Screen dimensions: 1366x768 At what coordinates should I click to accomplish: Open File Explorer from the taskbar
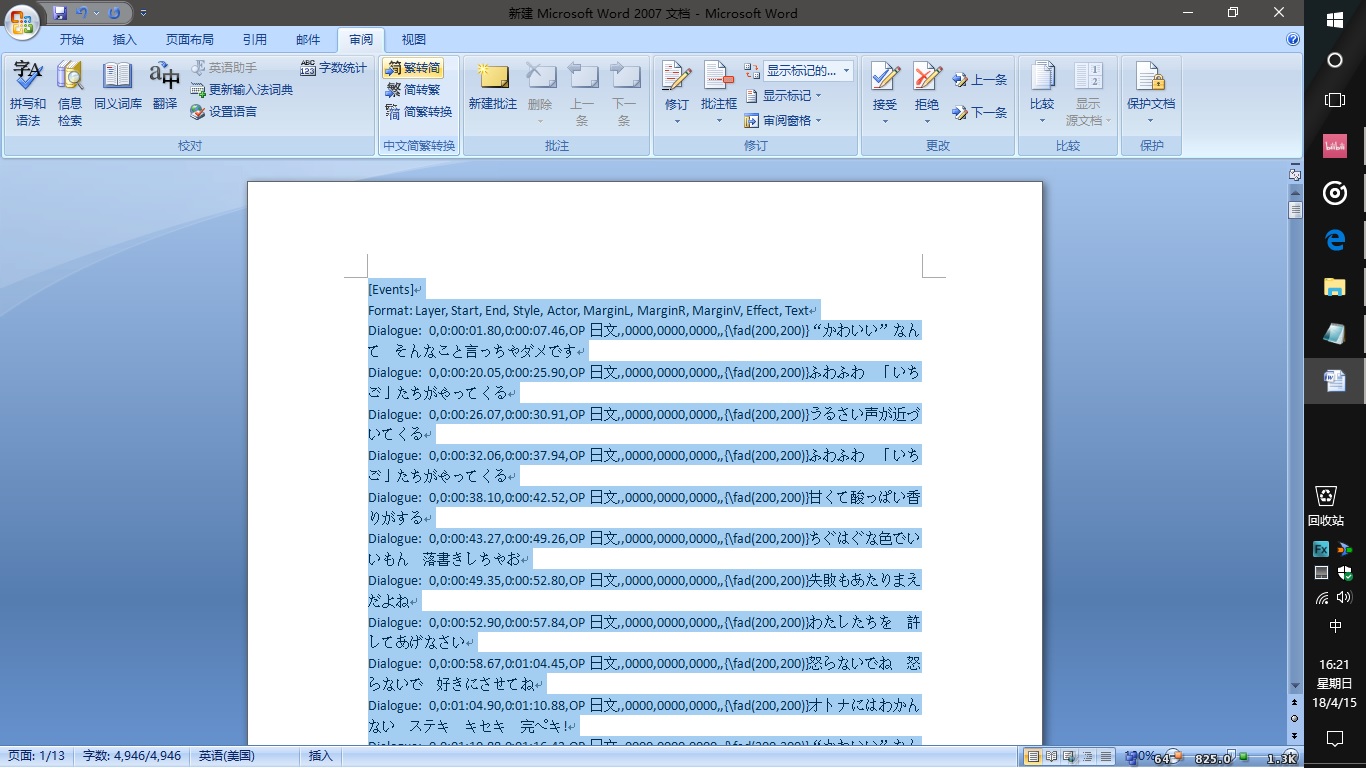(1335, 287)
